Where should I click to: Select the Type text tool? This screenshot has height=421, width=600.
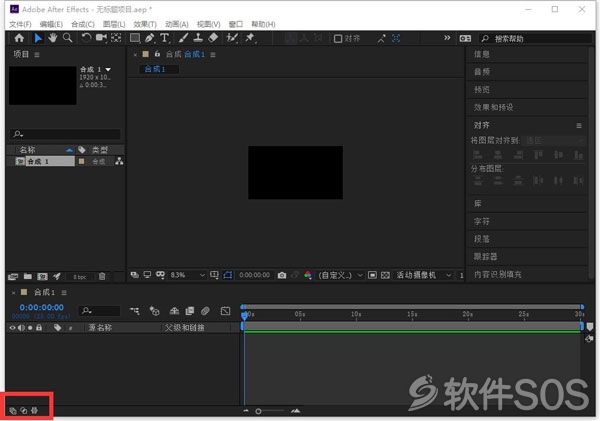click(165, 38)
